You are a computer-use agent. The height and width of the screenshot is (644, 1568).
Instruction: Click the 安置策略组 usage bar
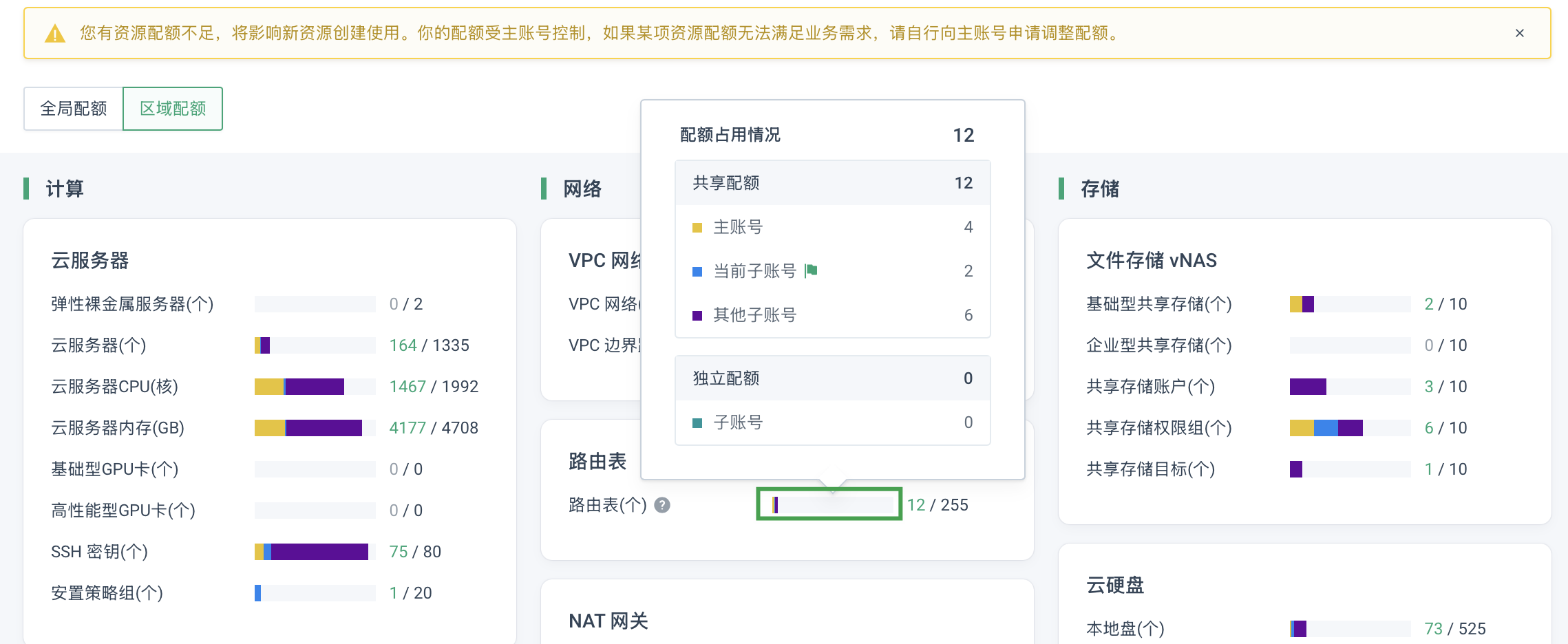(315, 593)
